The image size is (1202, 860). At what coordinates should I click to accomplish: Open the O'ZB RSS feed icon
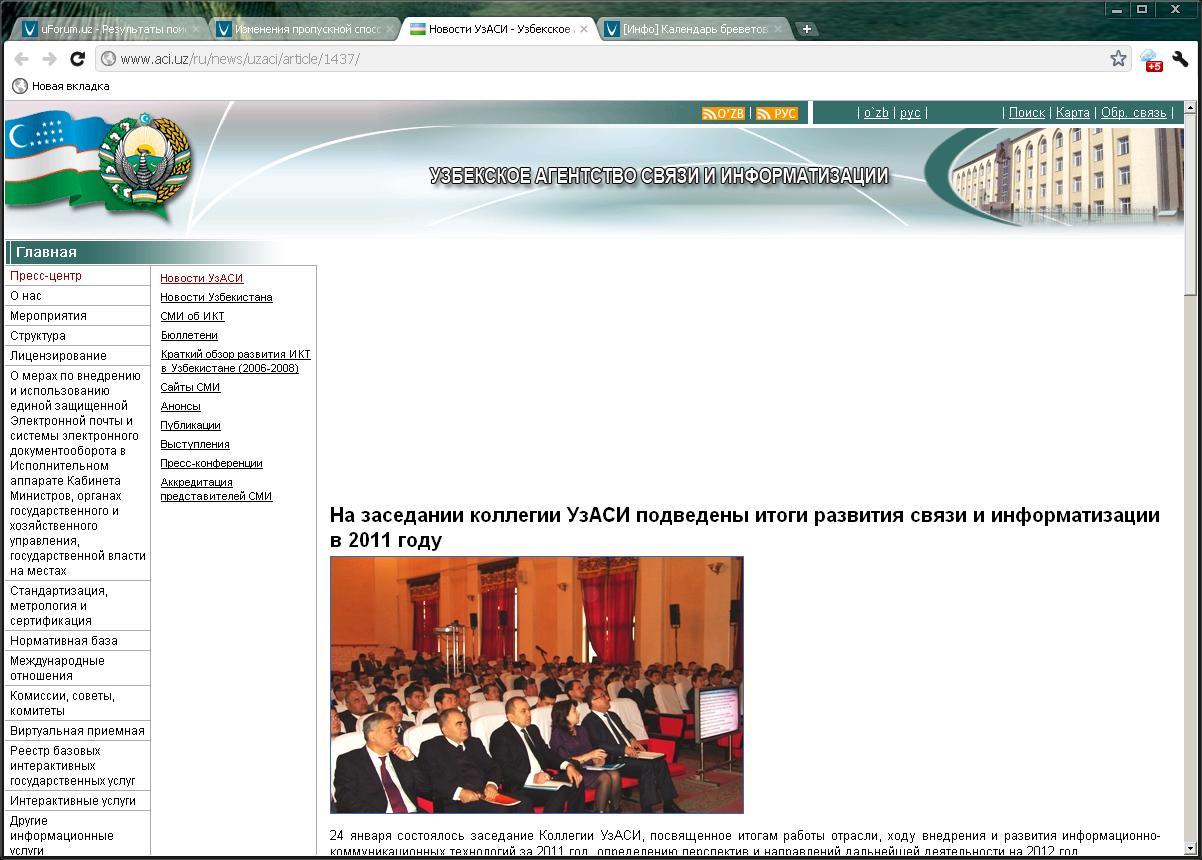tap(723, 114)
